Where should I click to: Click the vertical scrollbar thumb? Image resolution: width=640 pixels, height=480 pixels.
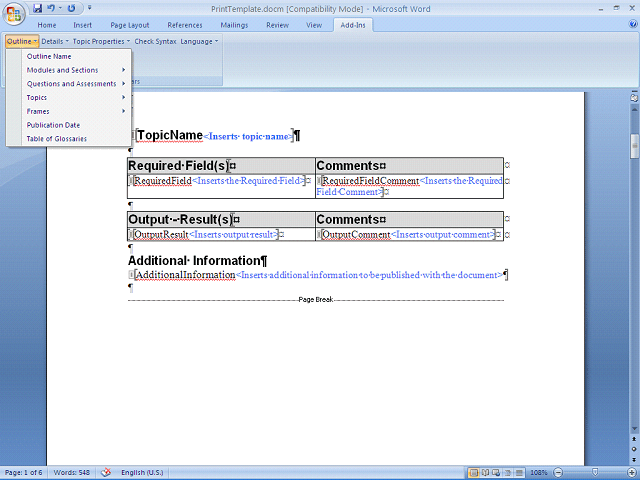coord(634,146)
